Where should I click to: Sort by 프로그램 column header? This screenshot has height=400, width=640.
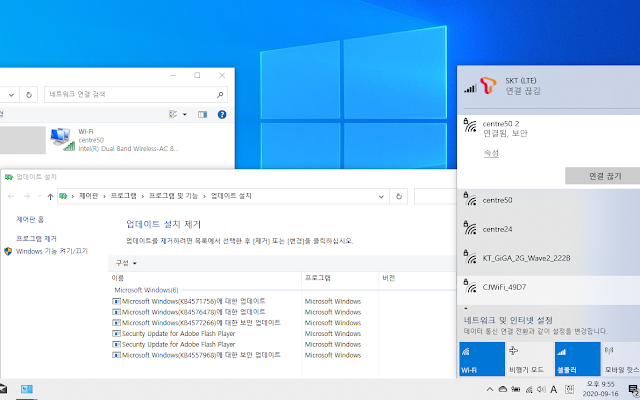point(340,278)
